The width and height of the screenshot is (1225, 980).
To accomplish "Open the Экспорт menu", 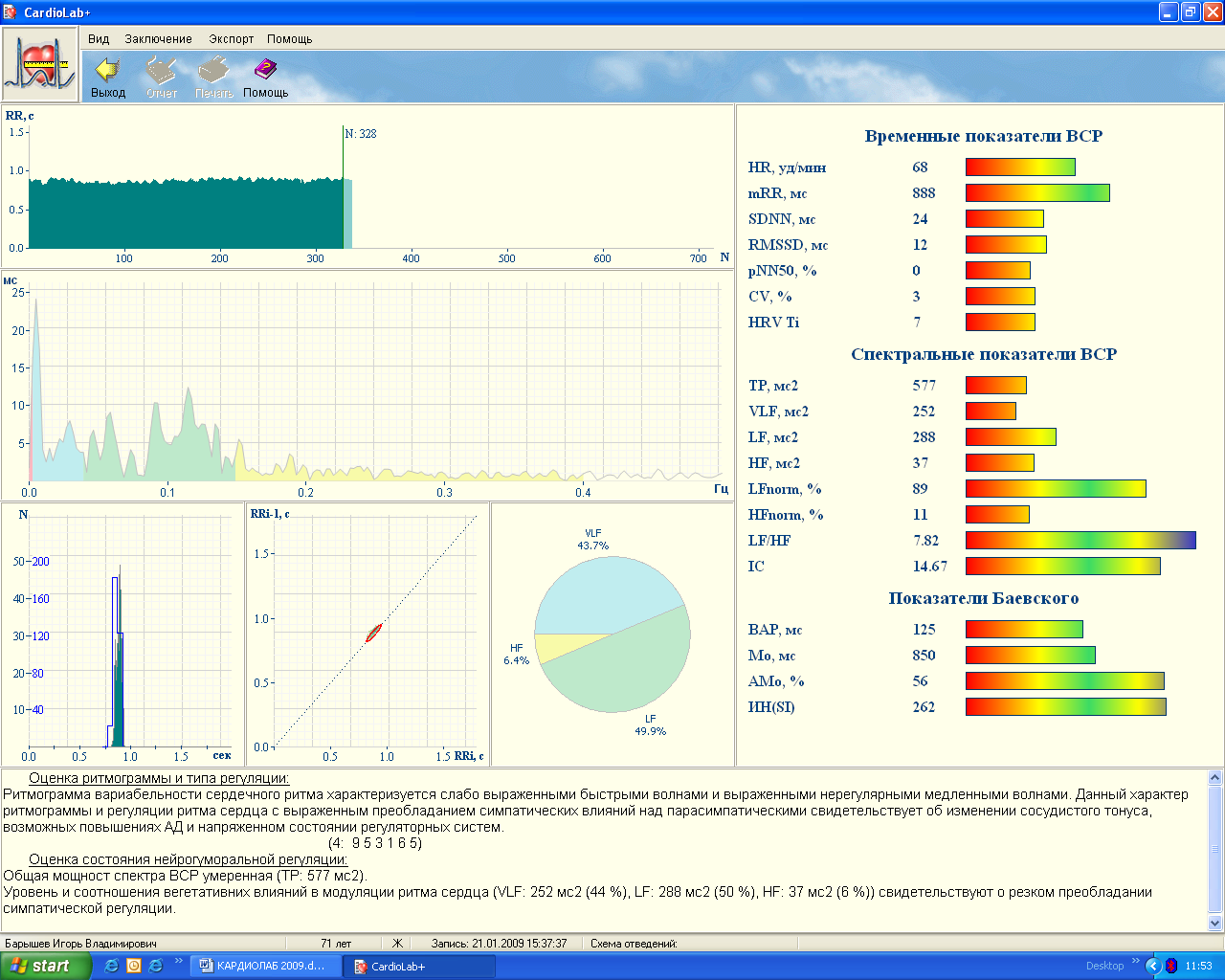I will (x=232, y=39).
